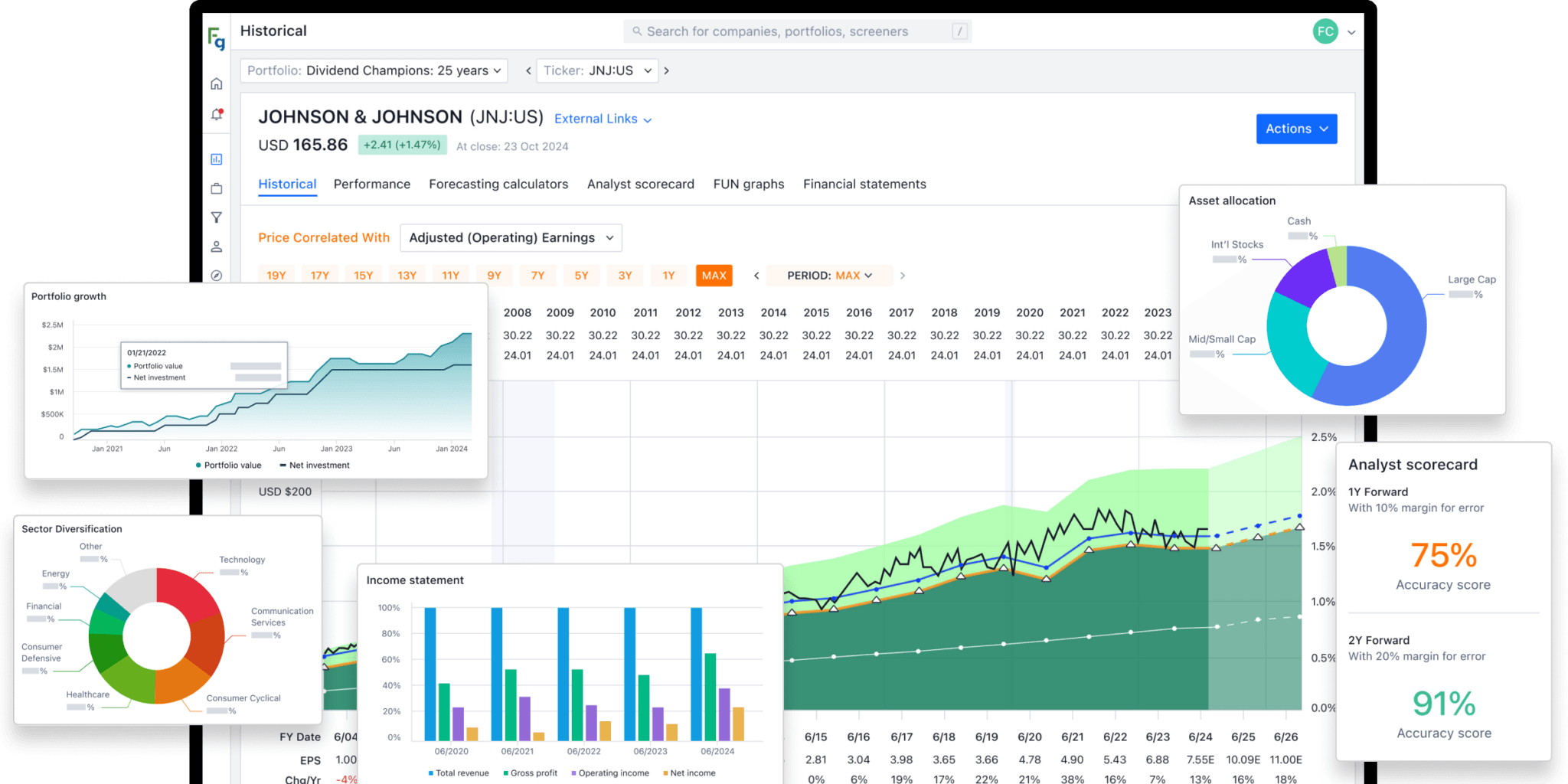Switch to the Analyst scorecard tab

(640, 184)
